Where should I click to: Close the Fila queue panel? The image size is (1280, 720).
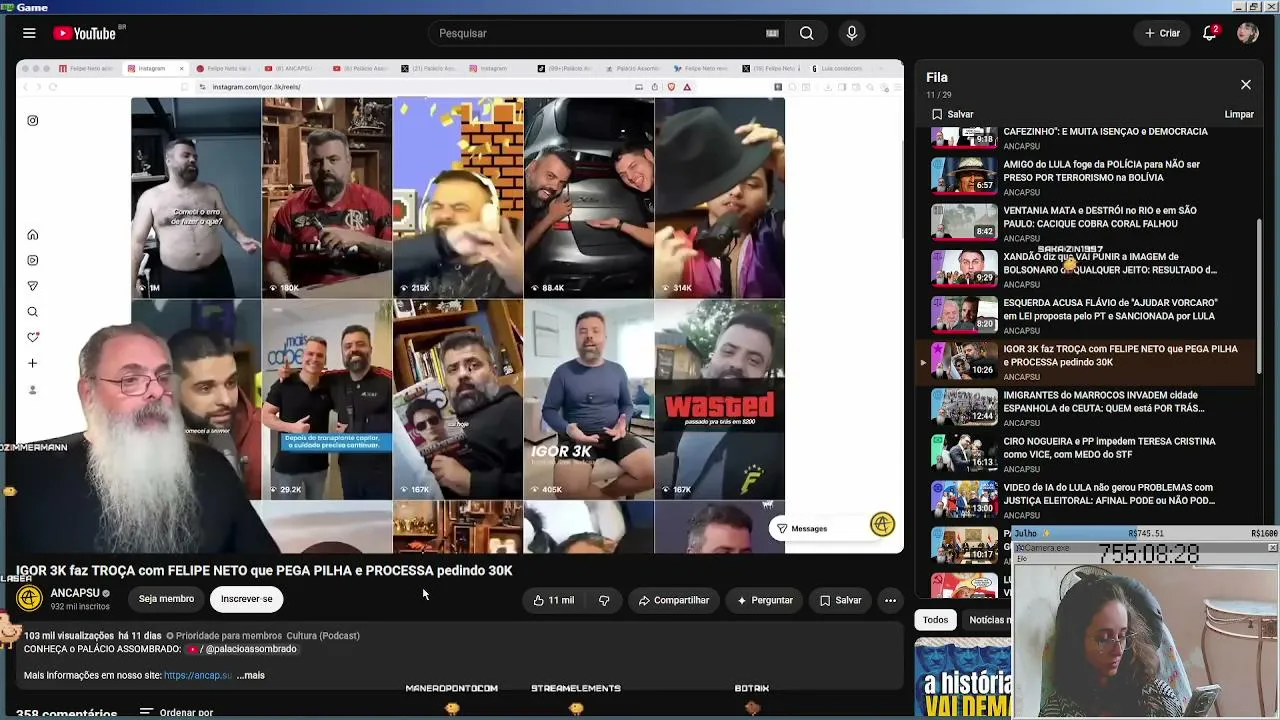pos(1245,85)
